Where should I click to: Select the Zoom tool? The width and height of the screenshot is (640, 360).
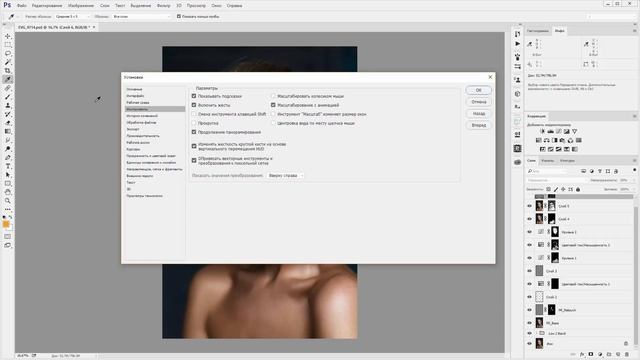8,200
